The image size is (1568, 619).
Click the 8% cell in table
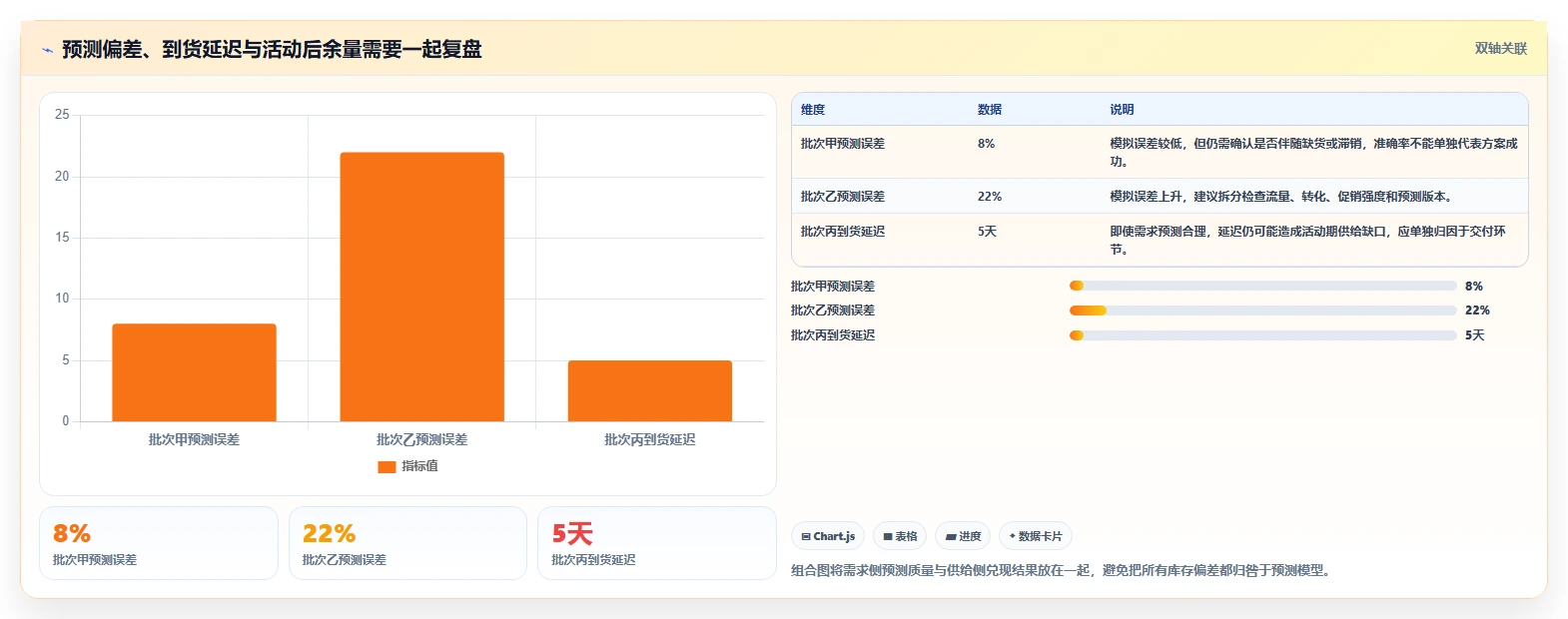coord(987,144)
